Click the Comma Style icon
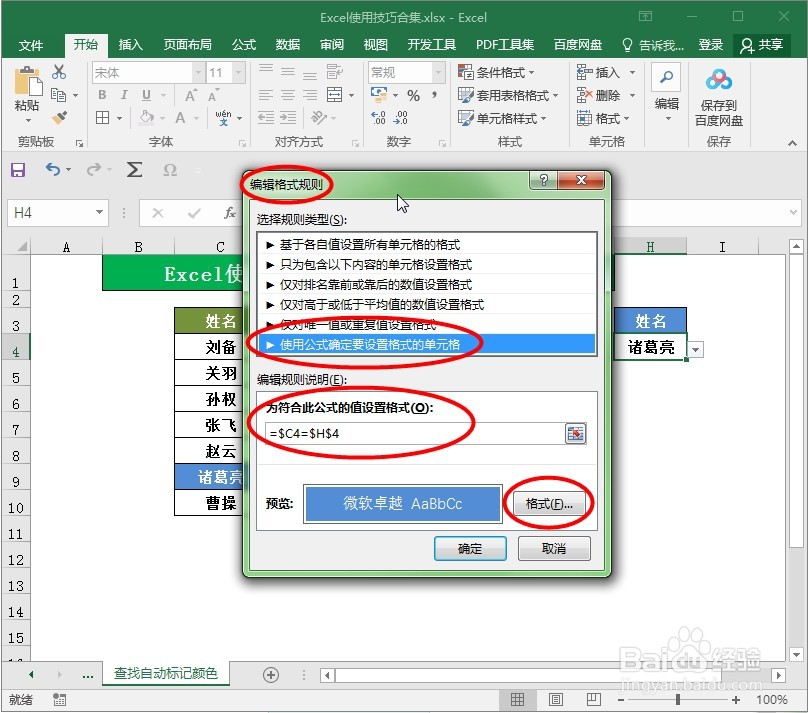808x713 pixels. point(434,95)
